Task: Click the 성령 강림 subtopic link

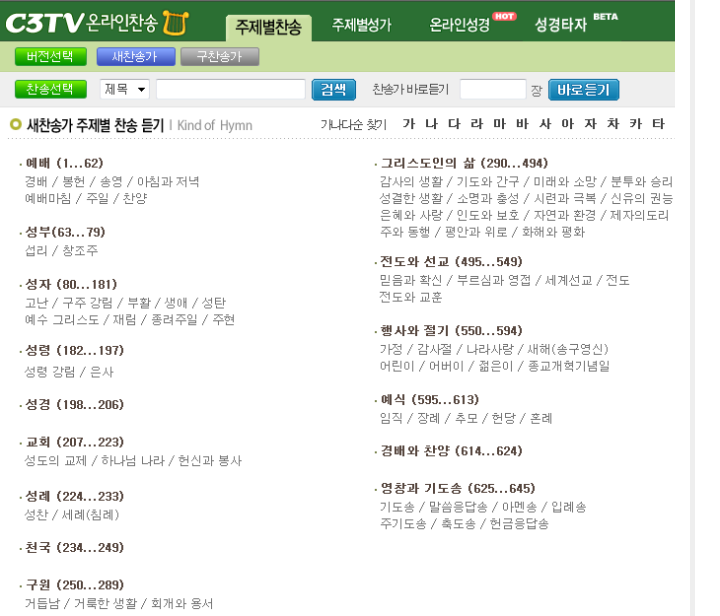Action: [x=50, y=372]
